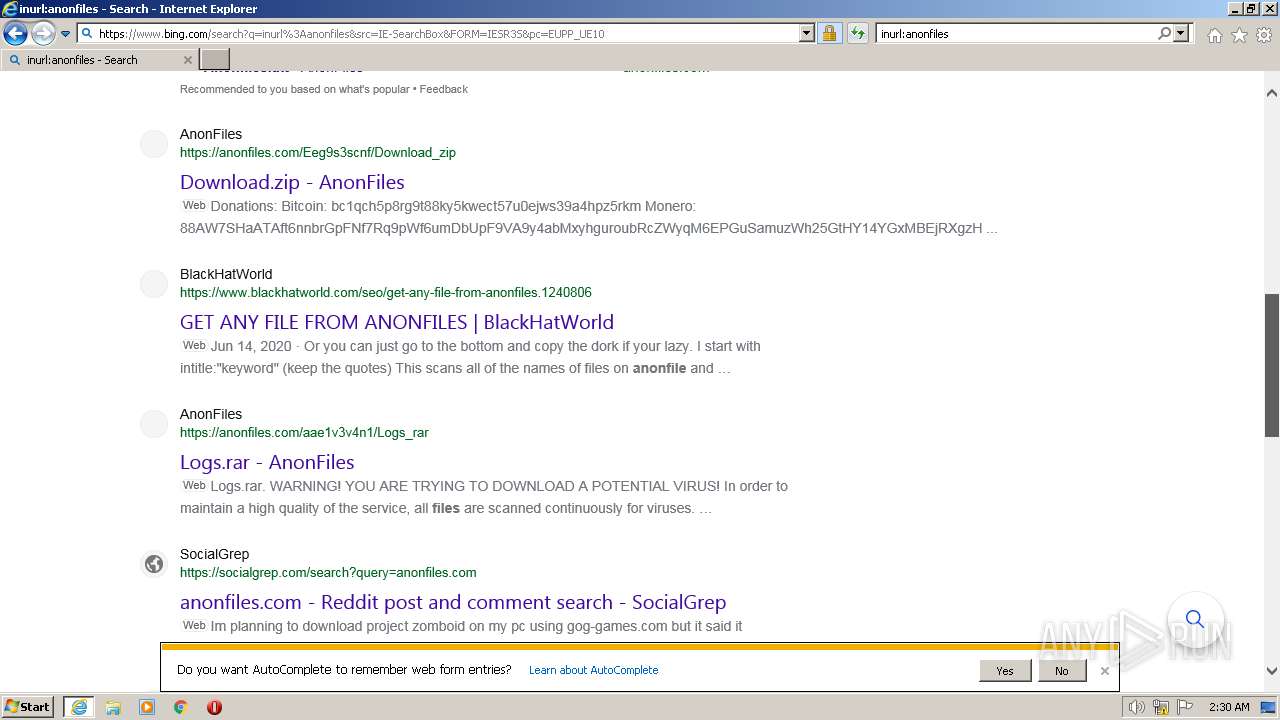Open the 'Learn about AutoComplete' link
Viewport: 1280px width, 720px height.
594,670
